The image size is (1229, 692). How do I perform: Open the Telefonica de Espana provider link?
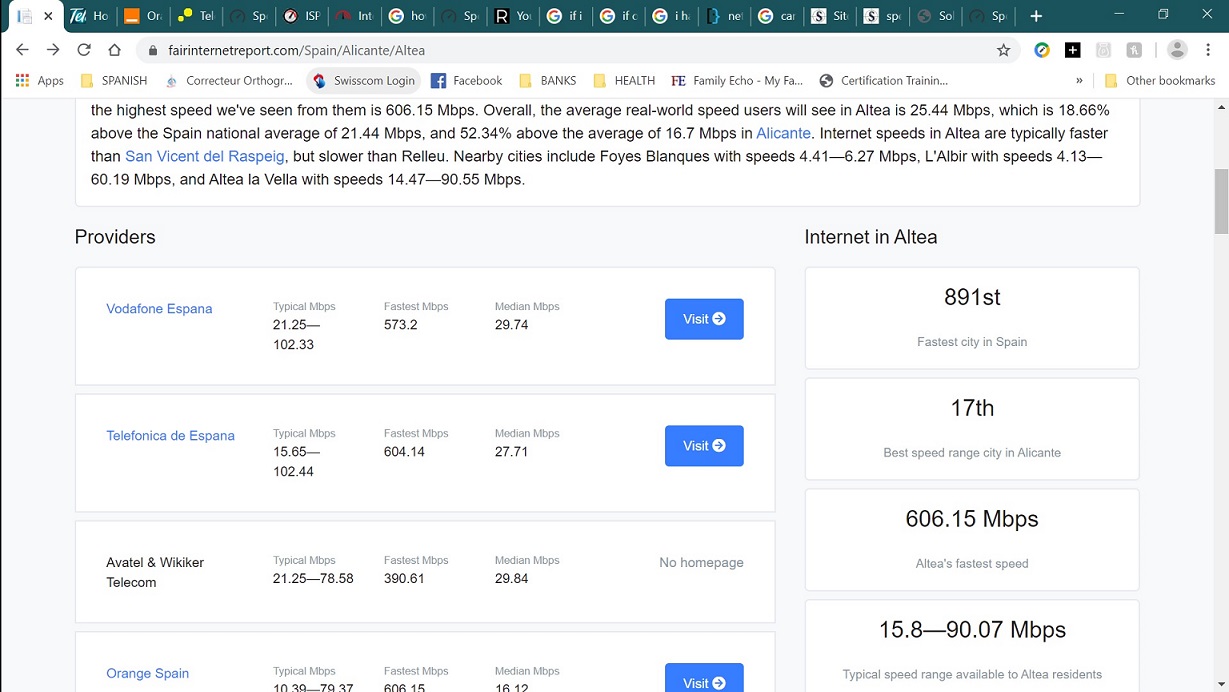170,436
